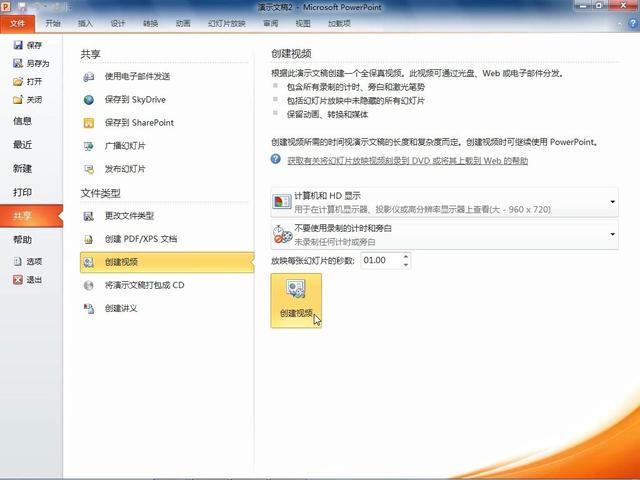Switch to the 插入 Insert tab
The height and width of the screenshot is (480, 640).
point(85,24)
